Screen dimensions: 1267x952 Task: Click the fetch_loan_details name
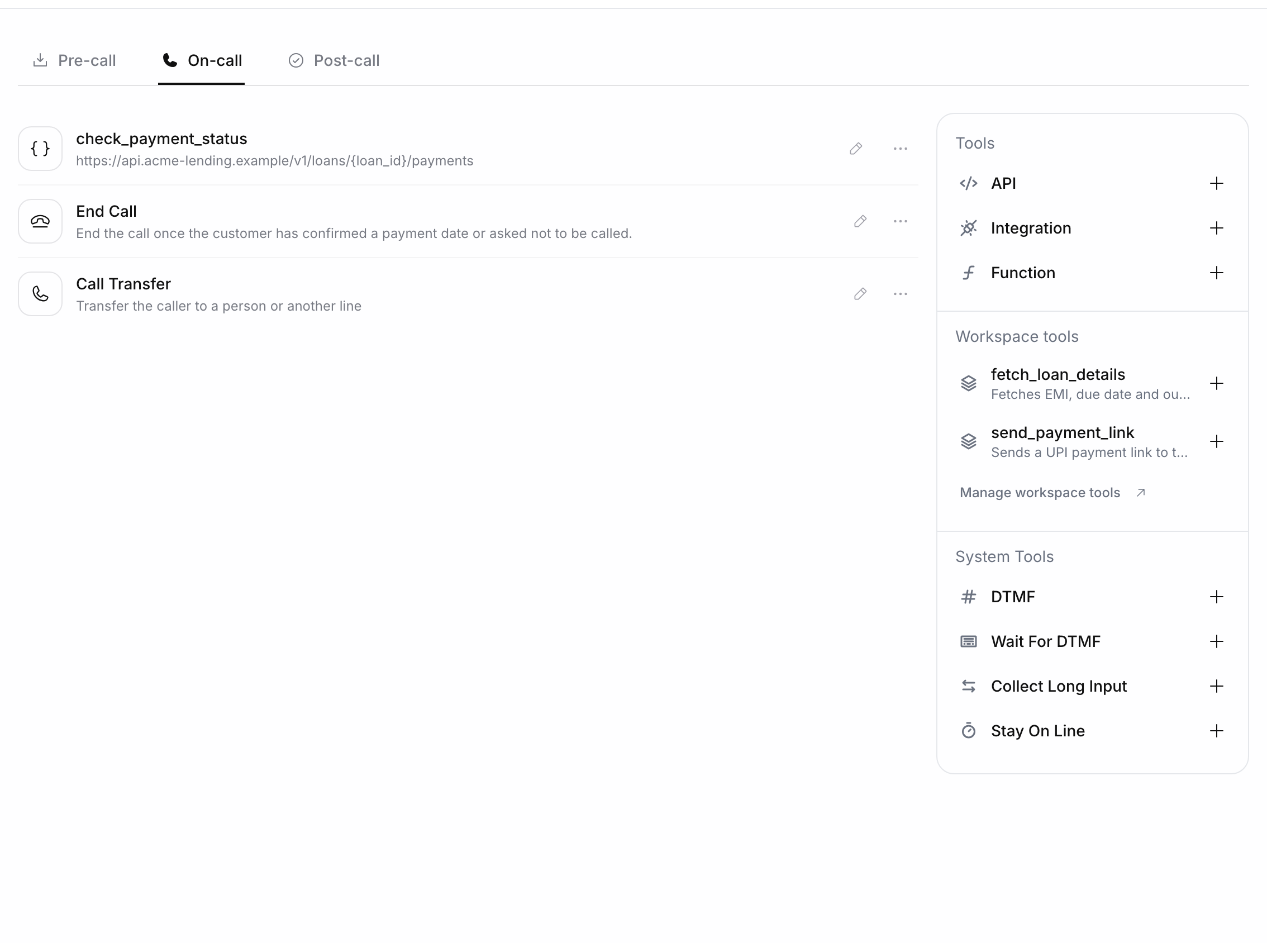[1058, 375]
